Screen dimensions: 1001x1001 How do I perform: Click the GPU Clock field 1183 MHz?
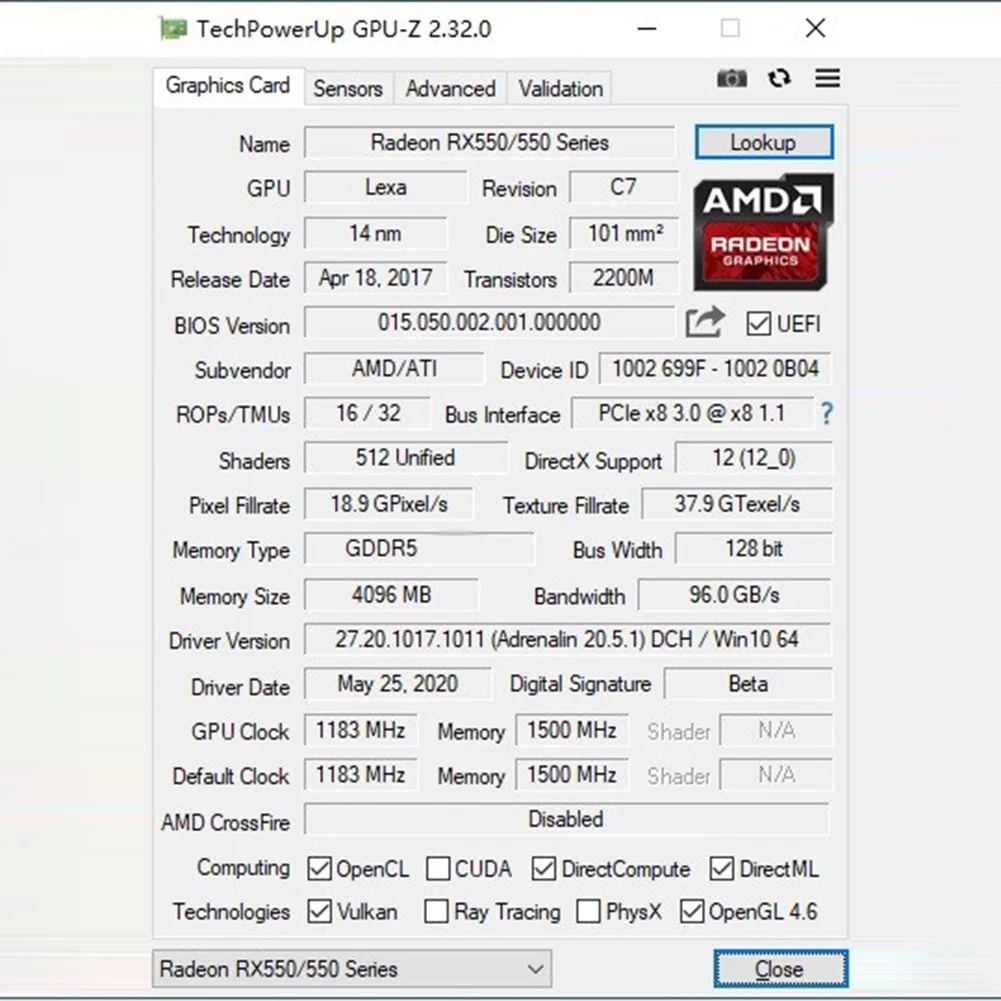(361, 730)
